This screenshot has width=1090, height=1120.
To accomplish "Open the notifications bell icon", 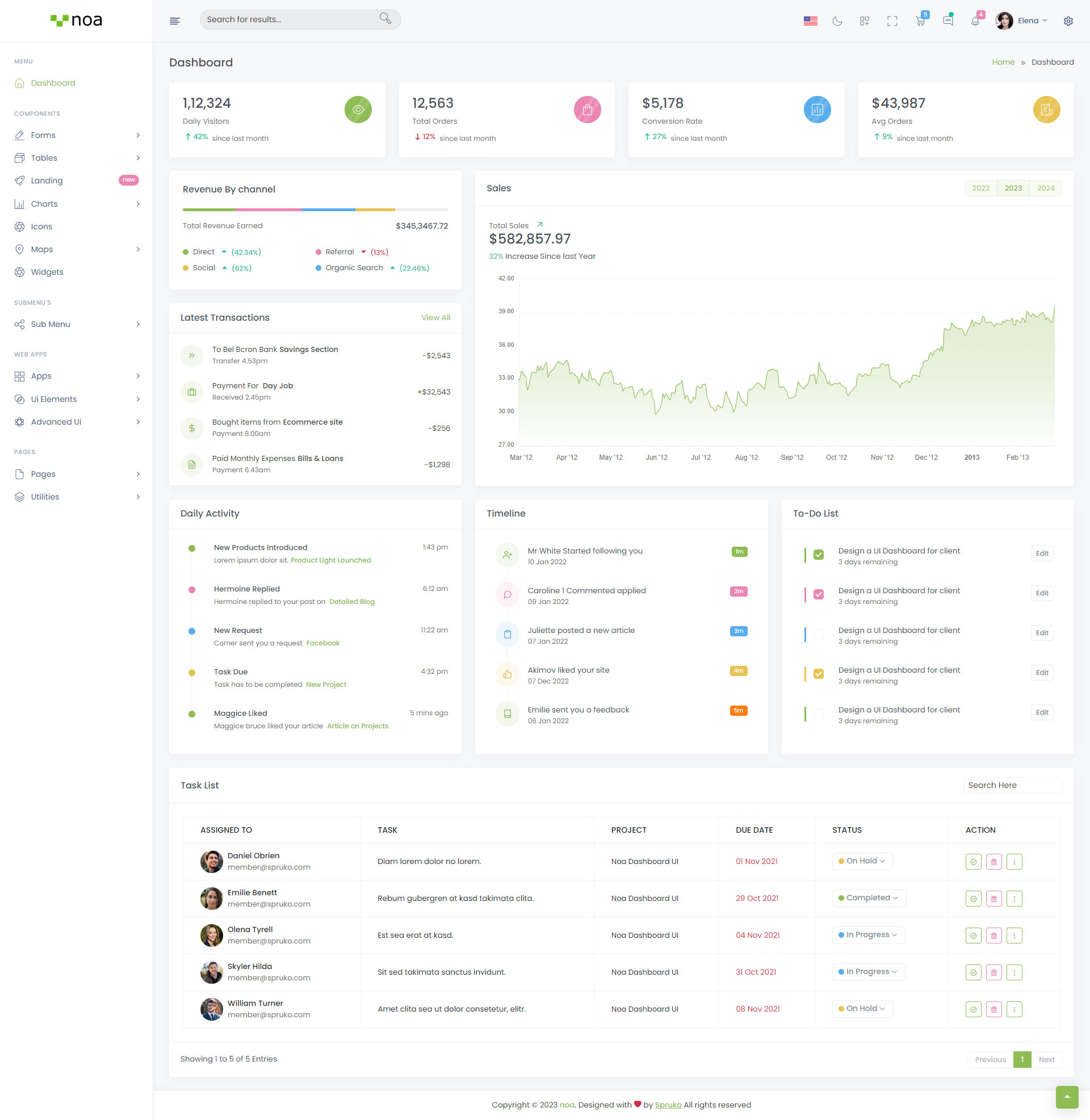I will (975, 21).
